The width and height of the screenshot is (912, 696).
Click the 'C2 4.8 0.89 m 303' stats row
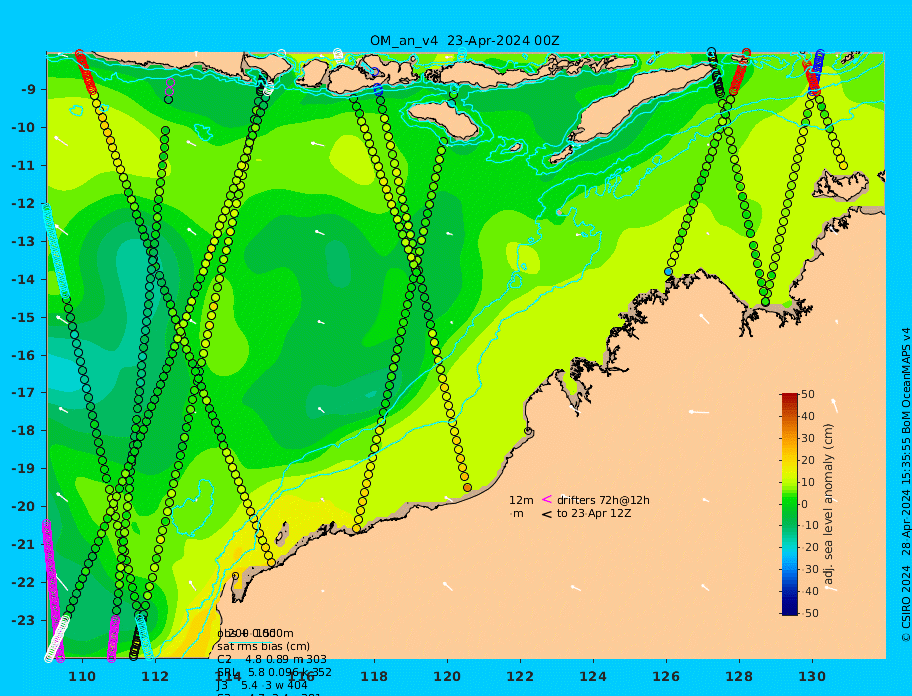point(272,659)
